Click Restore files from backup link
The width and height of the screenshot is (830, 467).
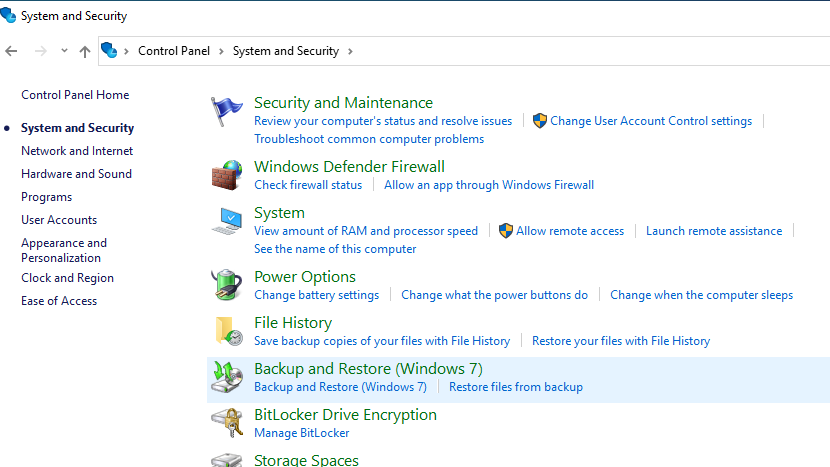click(516, 387)
